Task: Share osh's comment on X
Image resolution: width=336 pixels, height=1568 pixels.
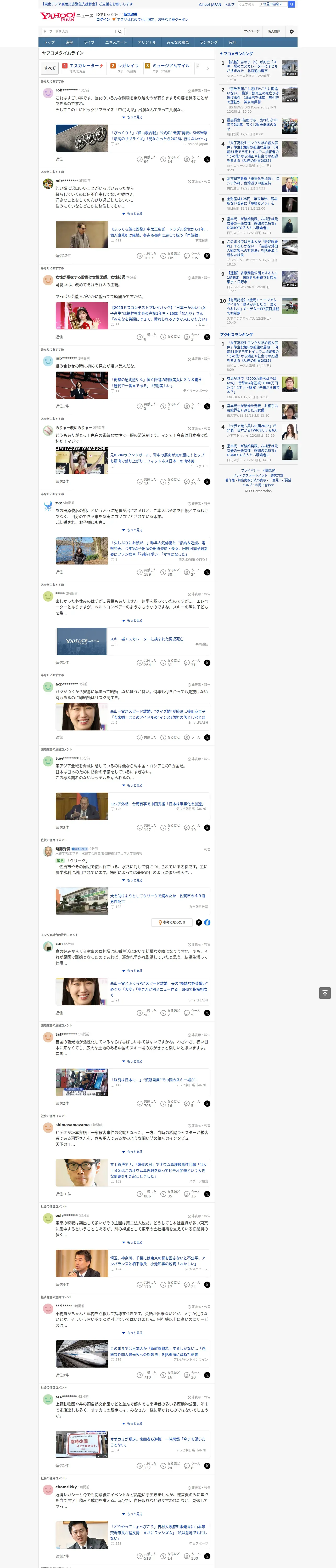Action: pyautogui.click(x=207, y=1284)
